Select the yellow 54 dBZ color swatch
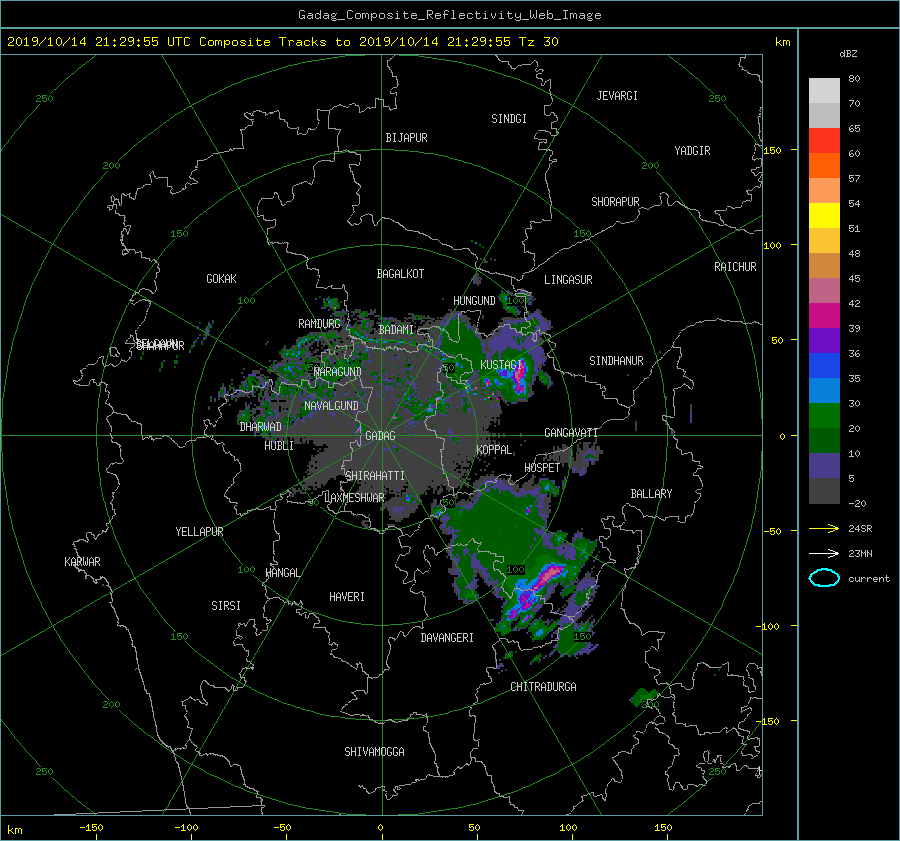The height and width of the screenshot is (841, 900). click(x=824, y=216)
